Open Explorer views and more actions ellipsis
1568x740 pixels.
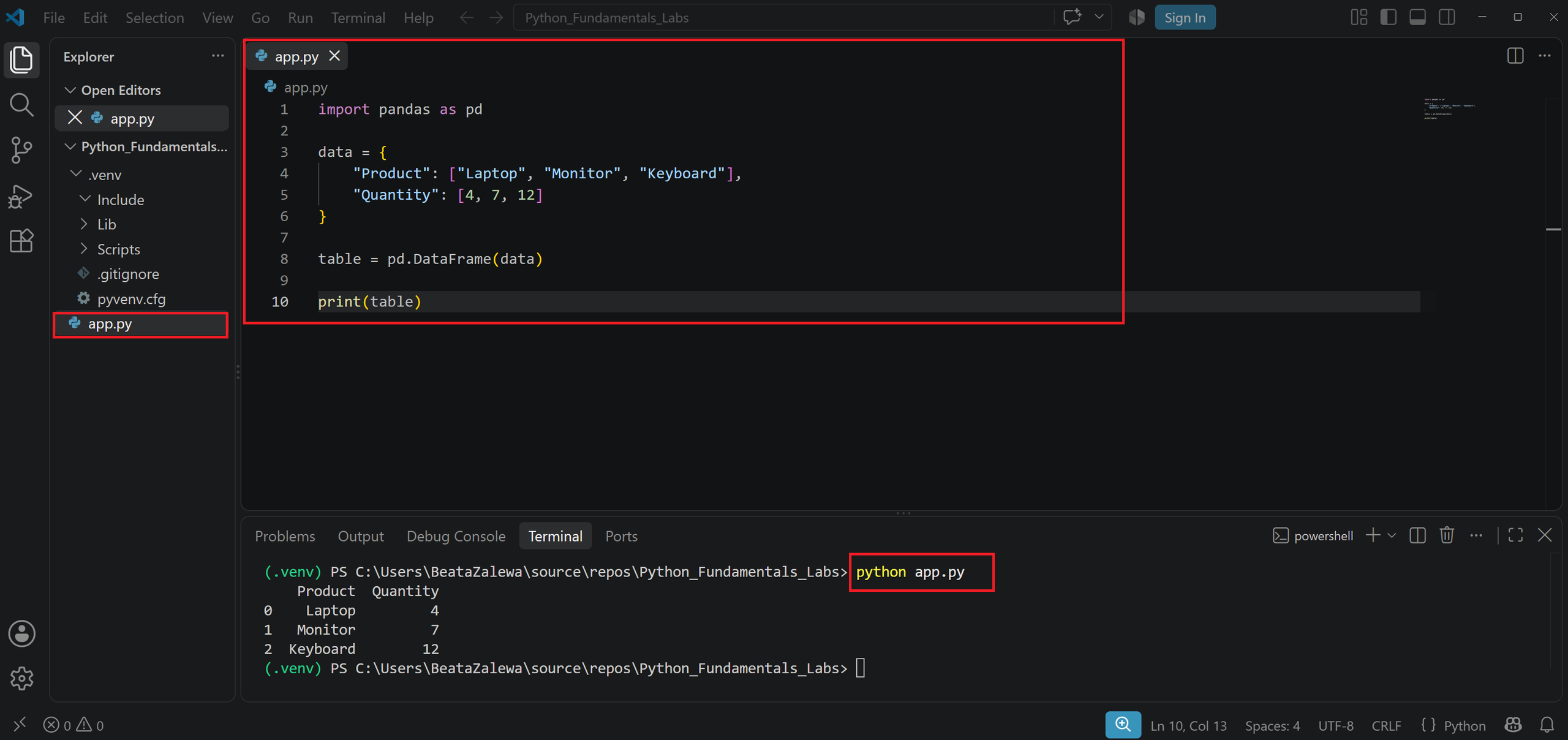tap(217, 56)
